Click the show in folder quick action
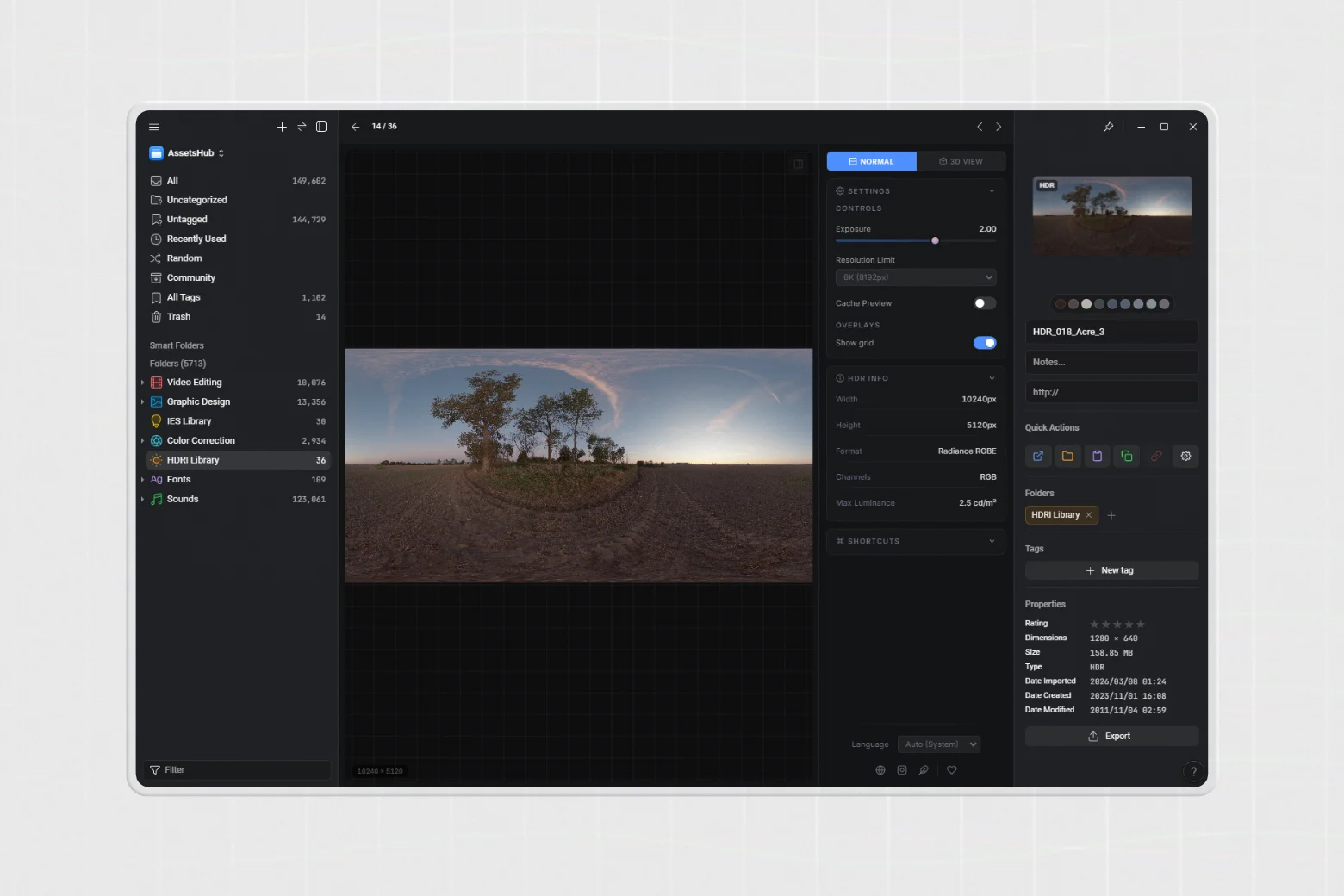This screenshot has height=896, width=1344. pos(1067,456)
